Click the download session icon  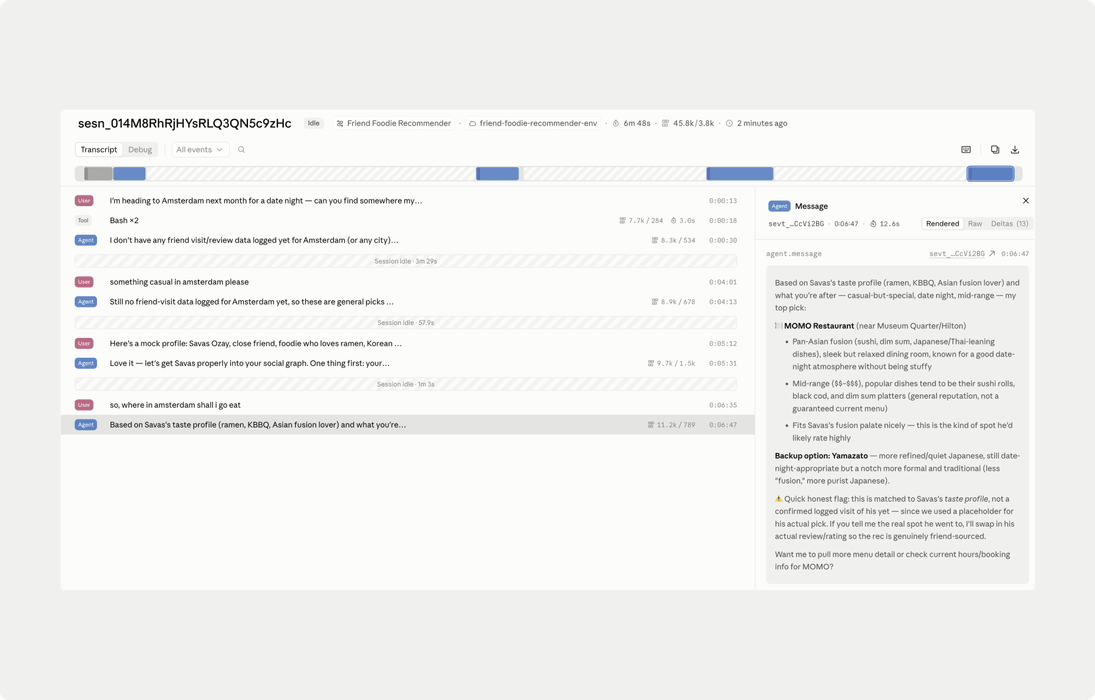[1015, 150]
